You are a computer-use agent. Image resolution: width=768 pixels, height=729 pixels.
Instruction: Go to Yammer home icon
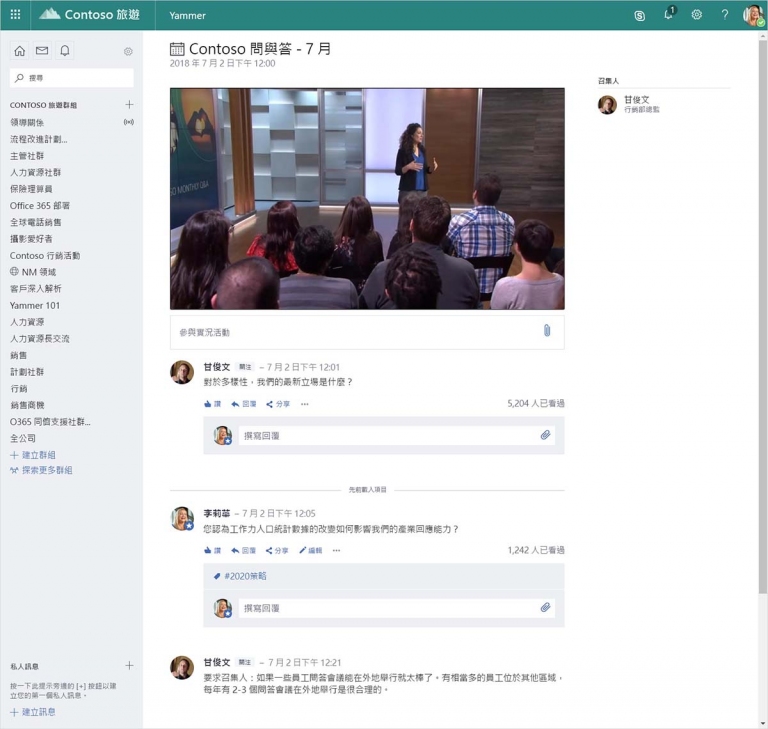20,50
